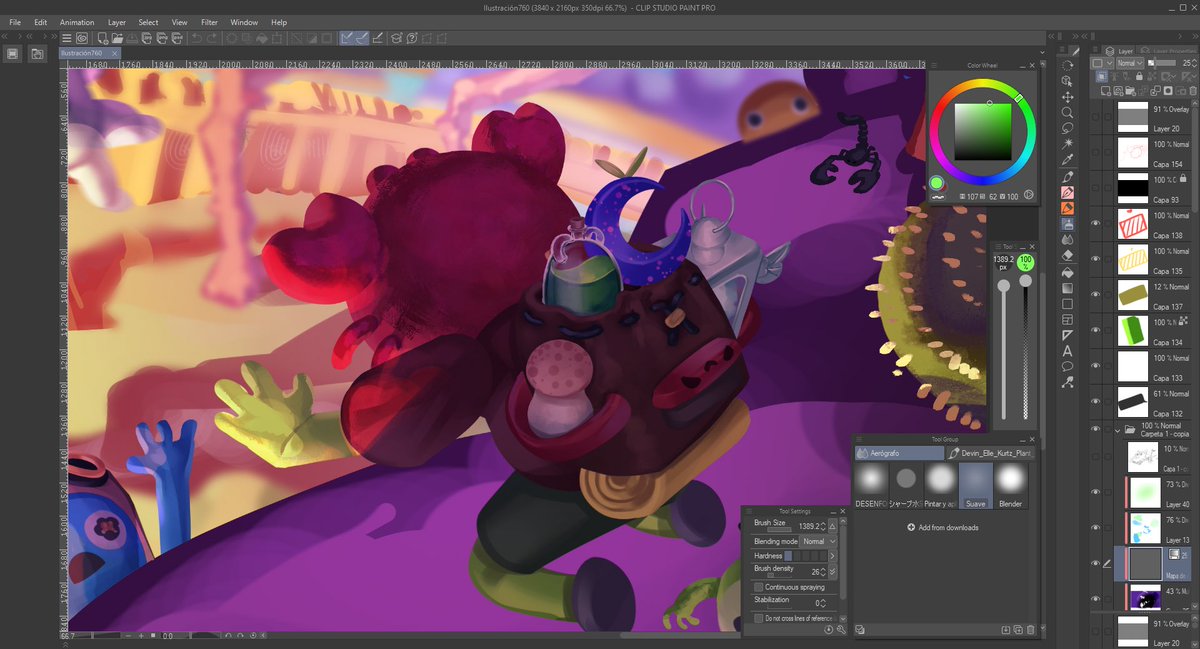Click Add from downloads

[x=943, y=527]
